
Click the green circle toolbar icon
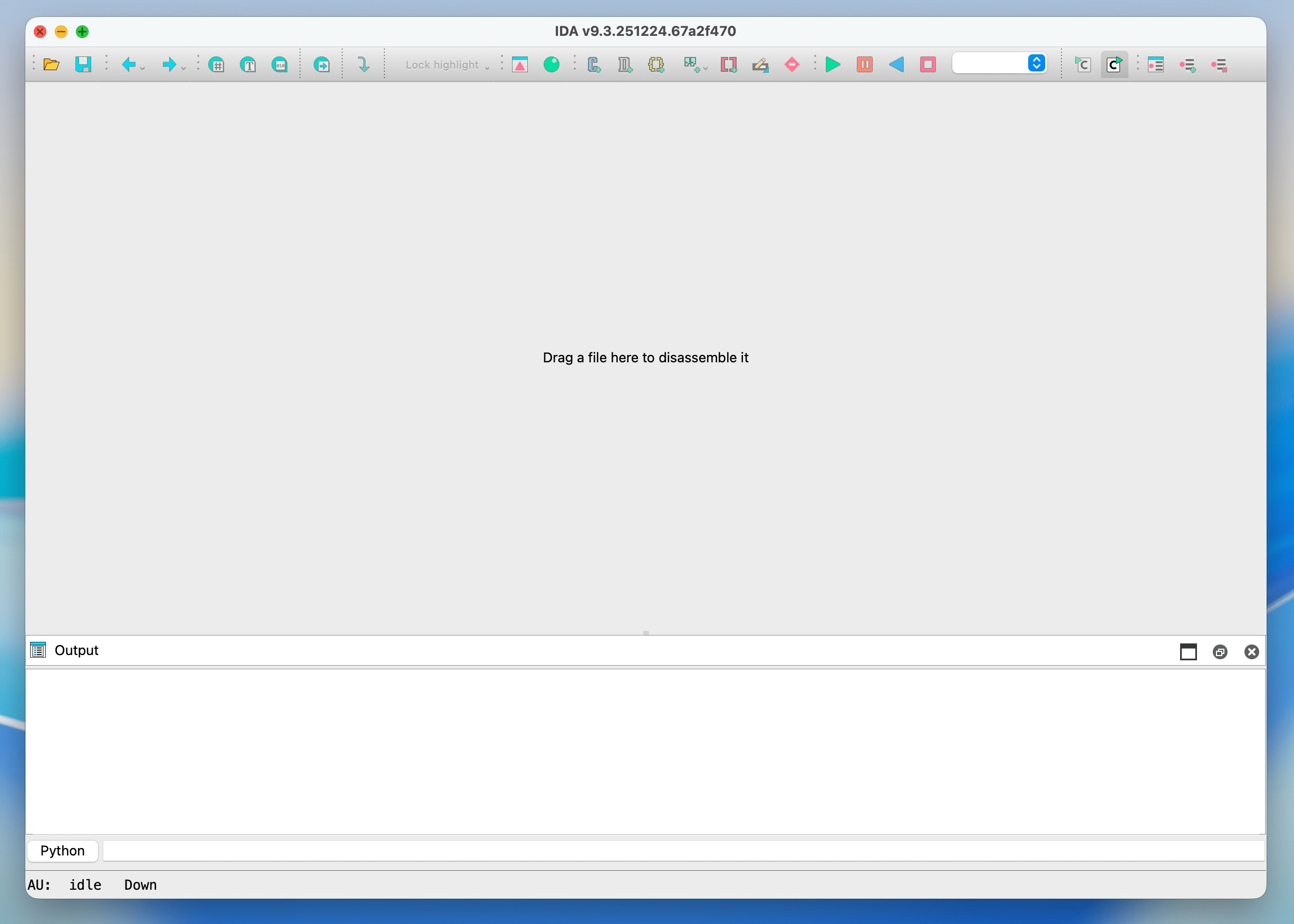pos(551,64)
